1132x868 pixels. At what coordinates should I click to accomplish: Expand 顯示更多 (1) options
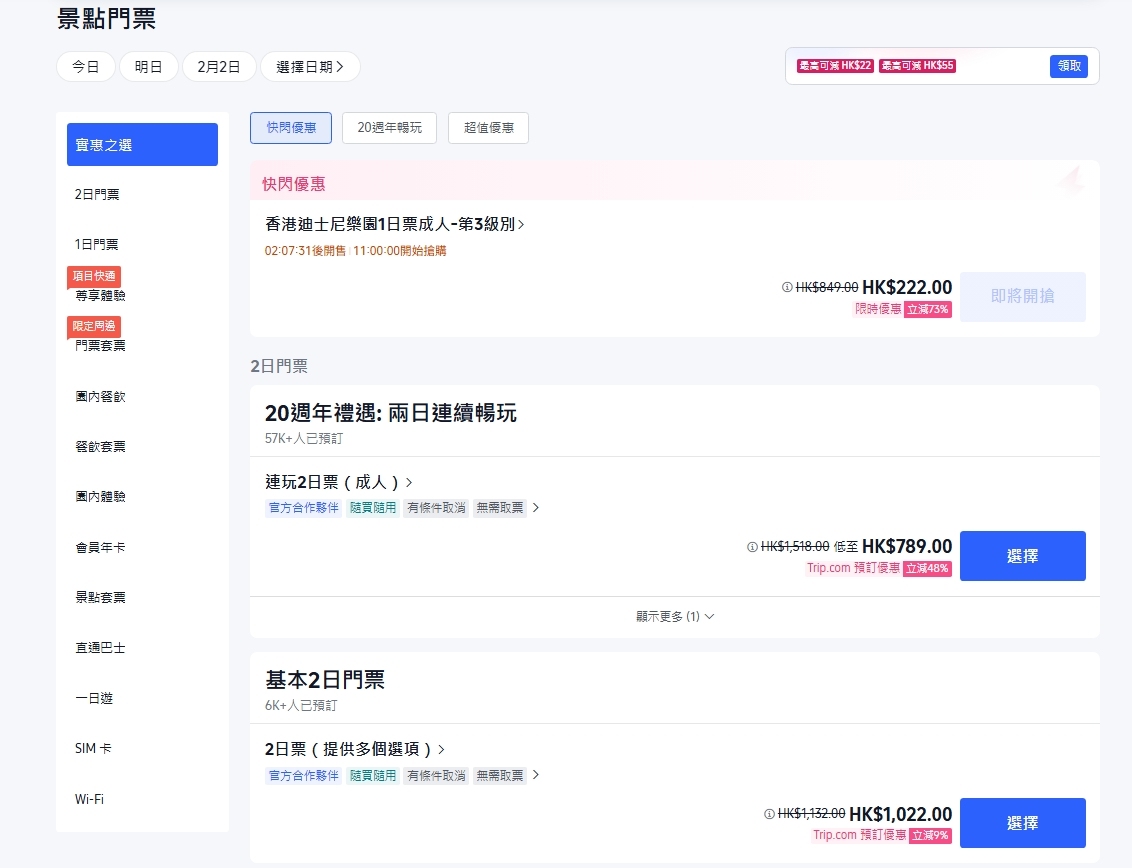click(675, 617)
